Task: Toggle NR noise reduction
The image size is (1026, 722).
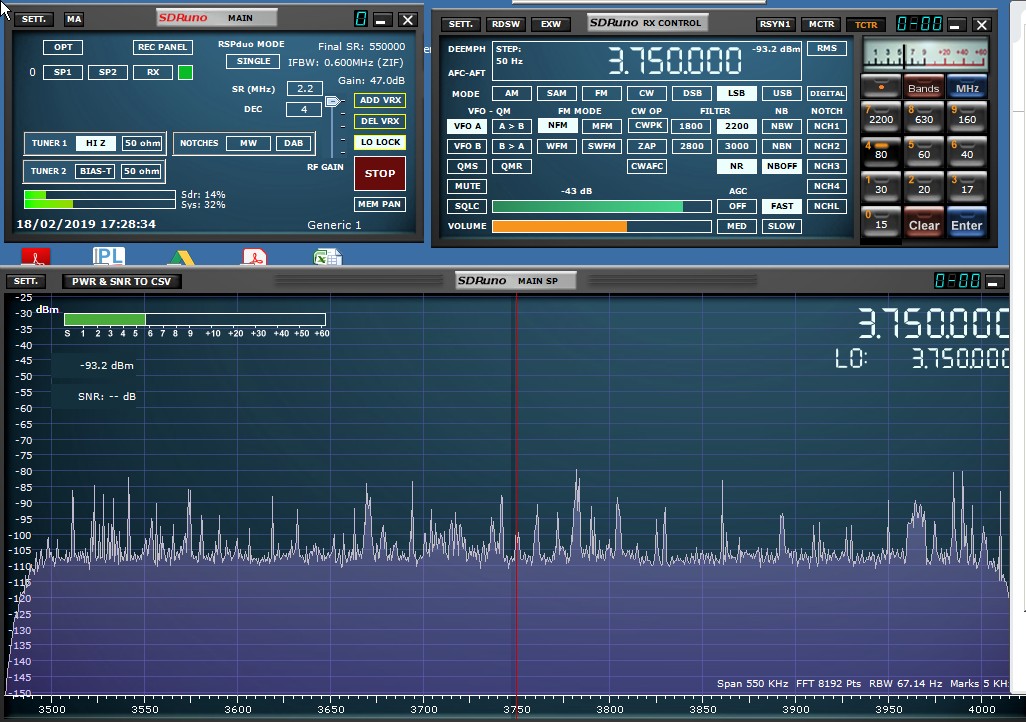Action: 737,166
